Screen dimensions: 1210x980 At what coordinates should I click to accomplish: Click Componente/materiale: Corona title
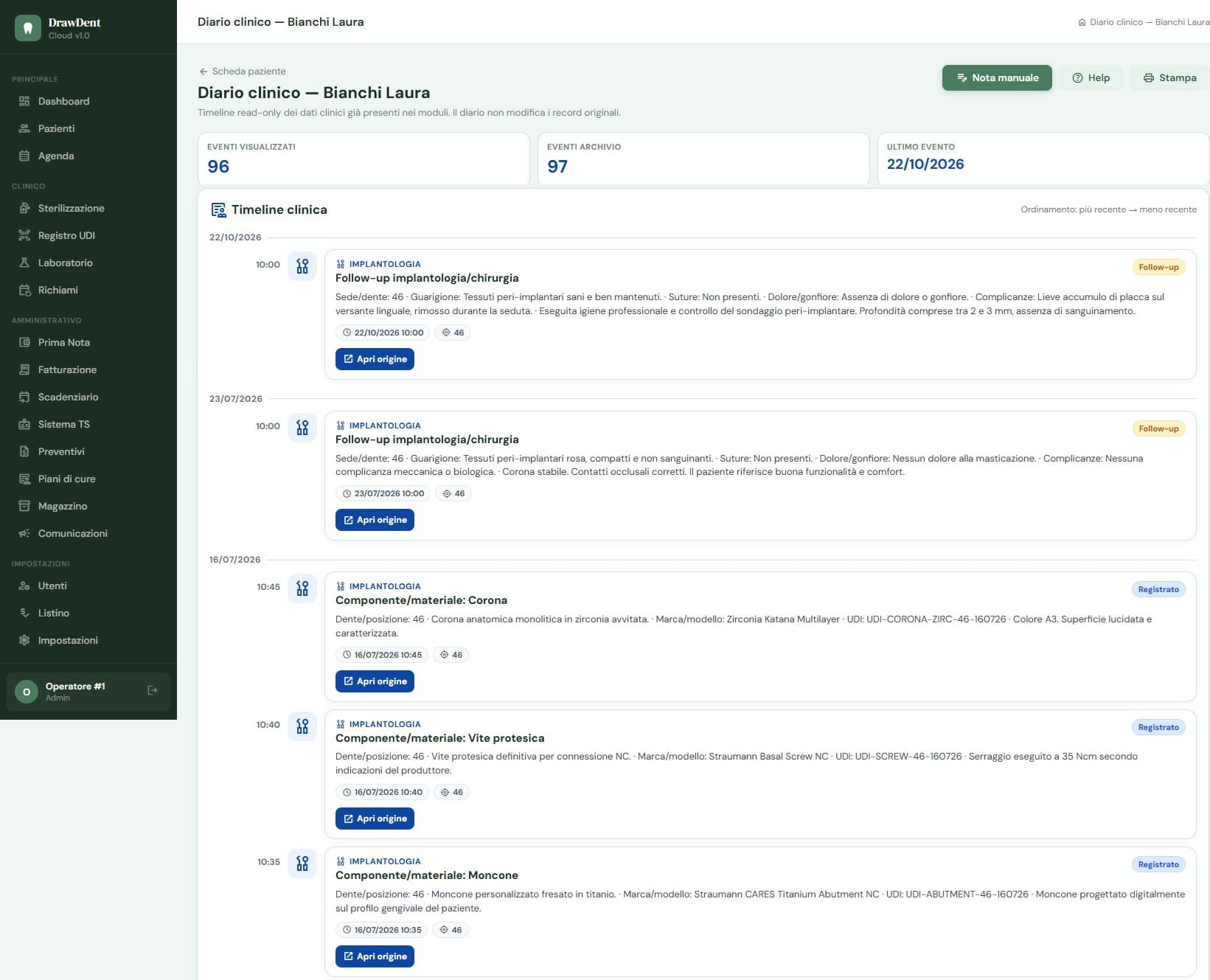coord(421,600)
